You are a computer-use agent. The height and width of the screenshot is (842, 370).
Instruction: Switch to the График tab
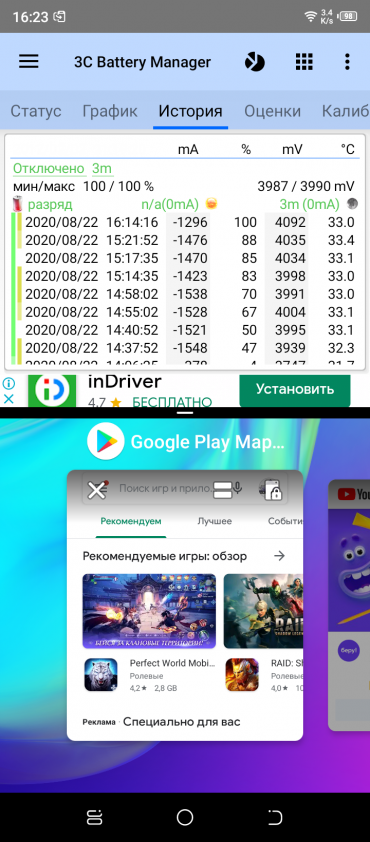pyautogui.click(x=110, y=111)
